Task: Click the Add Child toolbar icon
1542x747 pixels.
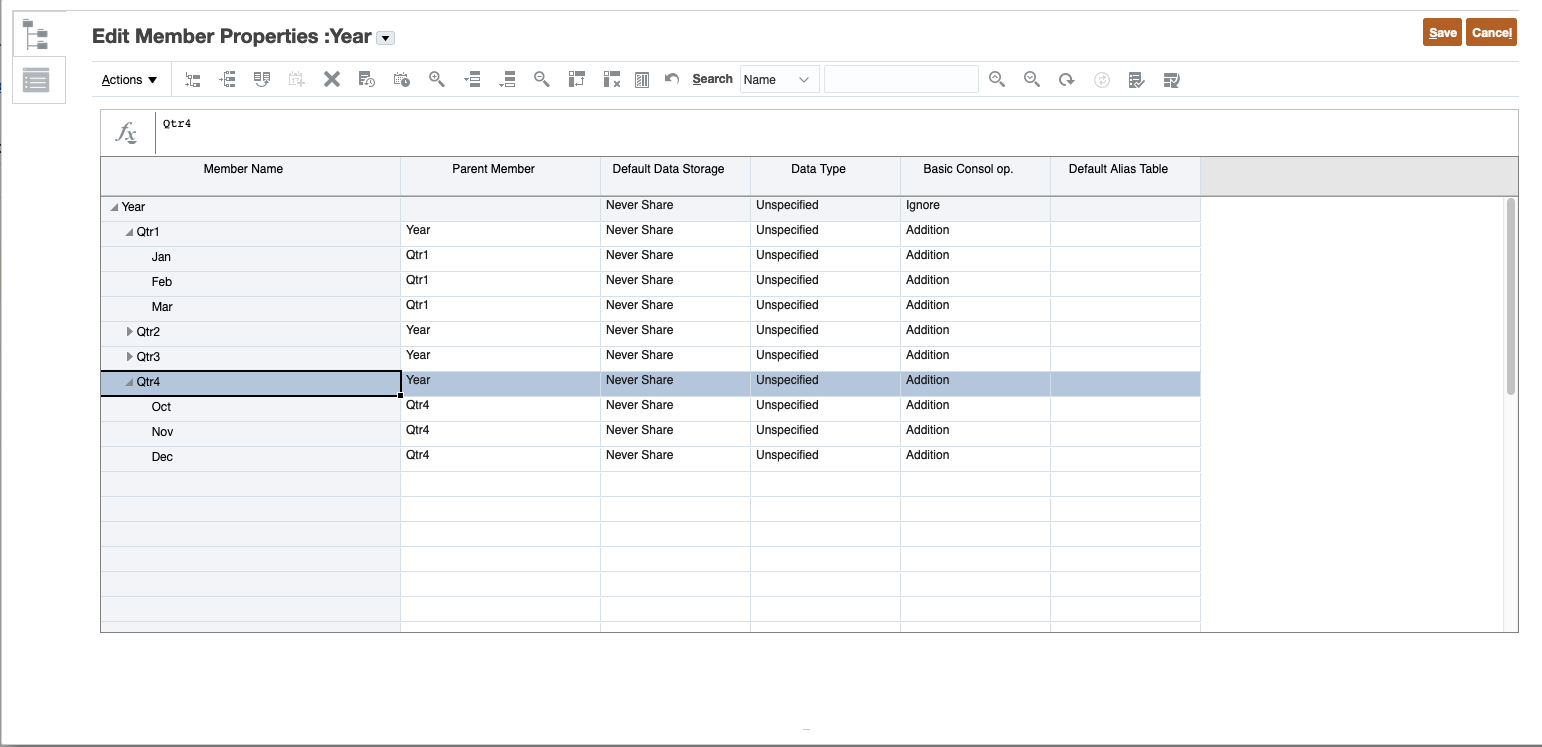Action: (x=194, y=80)
